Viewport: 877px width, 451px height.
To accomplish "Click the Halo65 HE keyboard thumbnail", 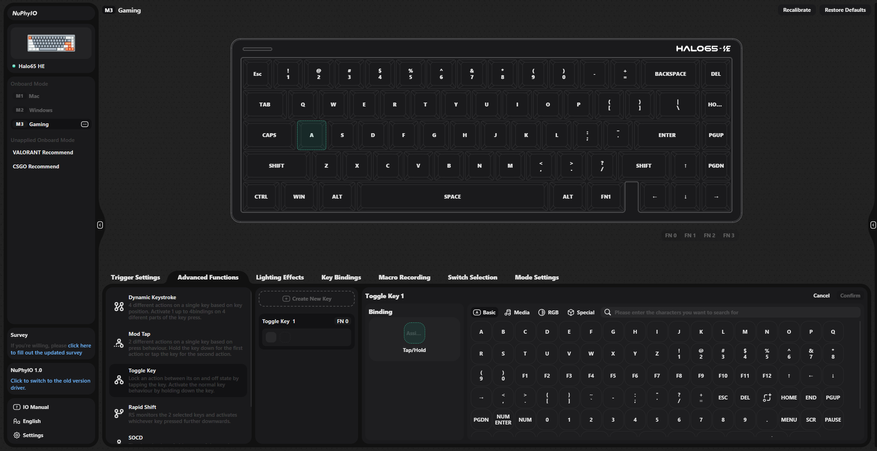I will coord(51,43).
